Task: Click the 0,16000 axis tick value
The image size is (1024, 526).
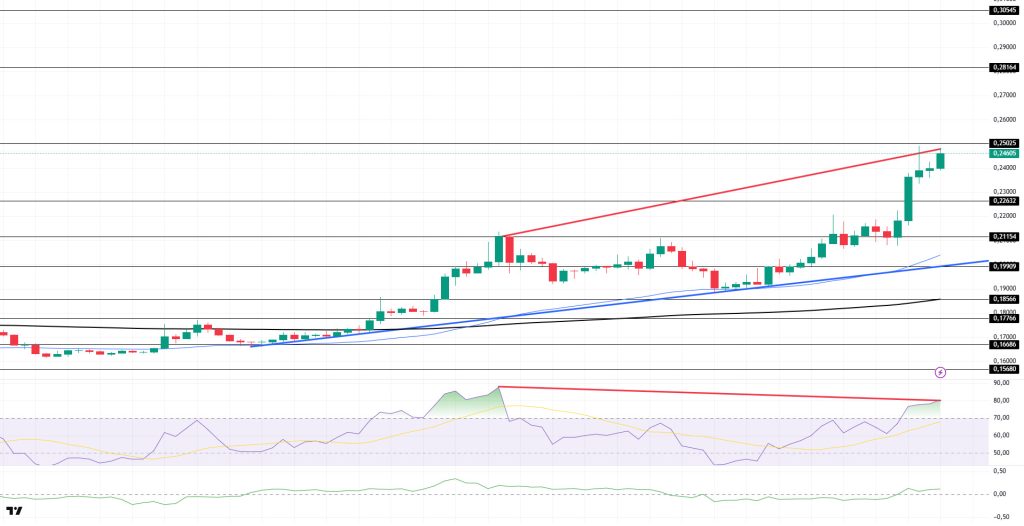Action: (x=1004, y=360)
